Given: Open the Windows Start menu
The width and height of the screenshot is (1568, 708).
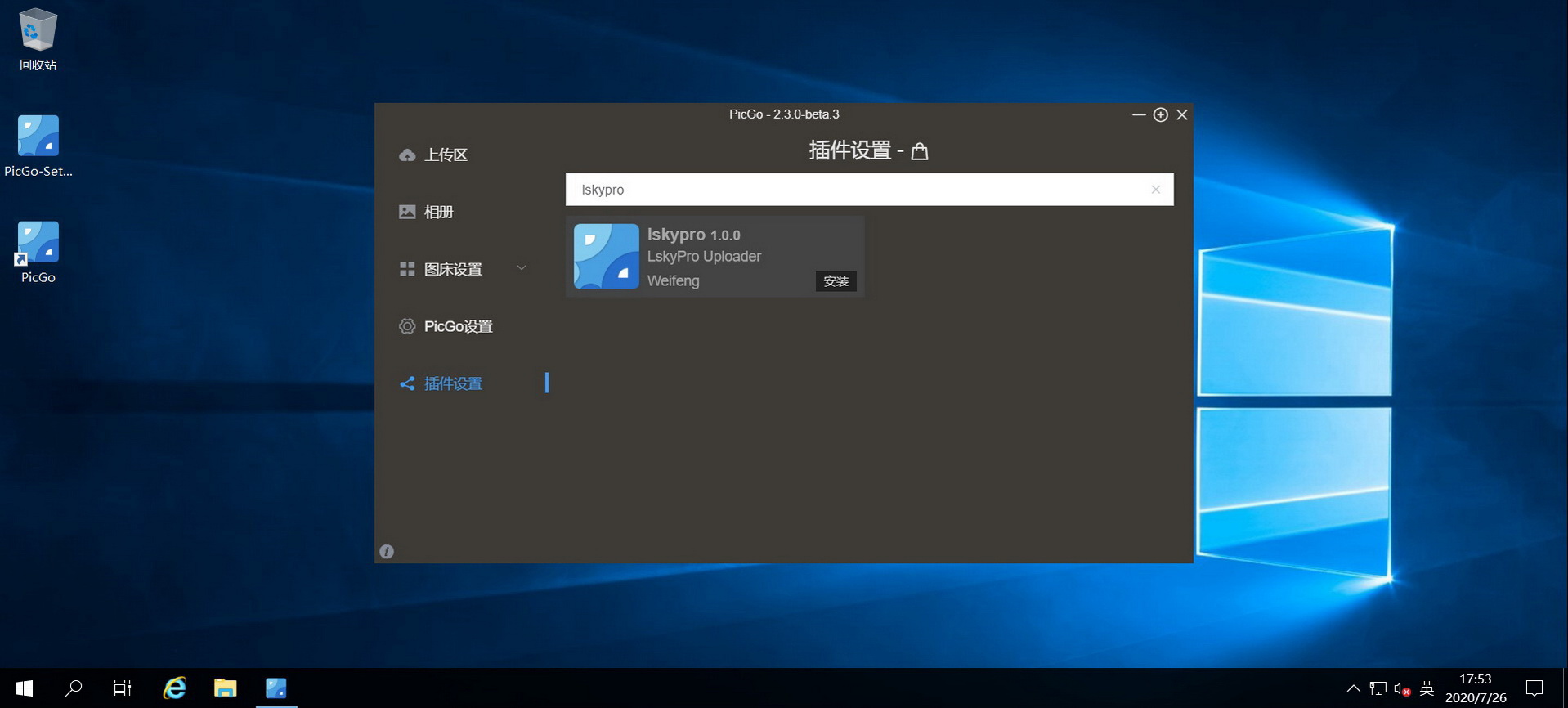Looking at the screenshot, I should coord(25,688).
